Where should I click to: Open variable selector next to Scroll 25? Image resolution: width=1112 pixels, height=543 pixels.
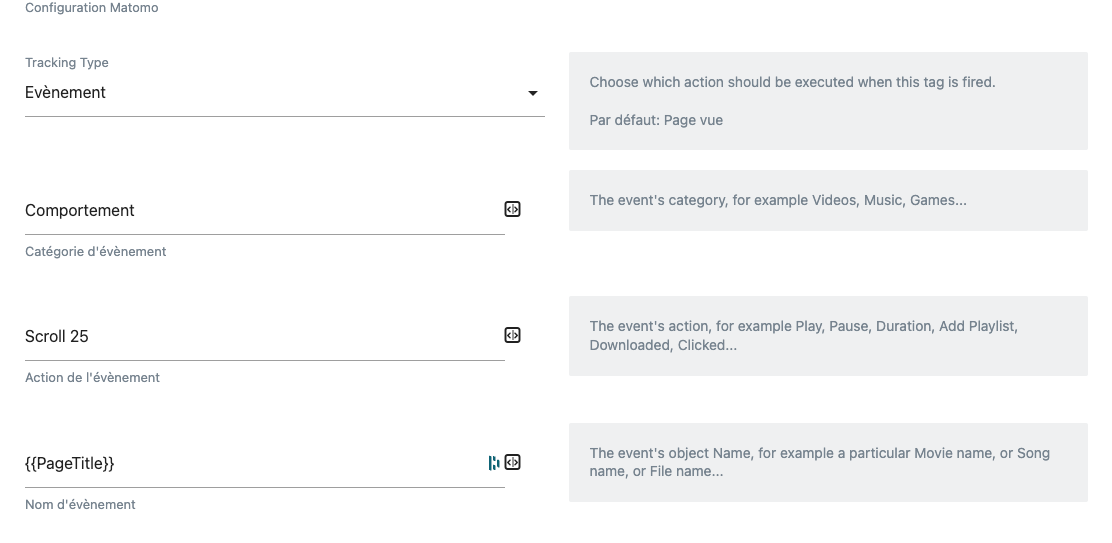pyautogui.click(x=512, y=335)
